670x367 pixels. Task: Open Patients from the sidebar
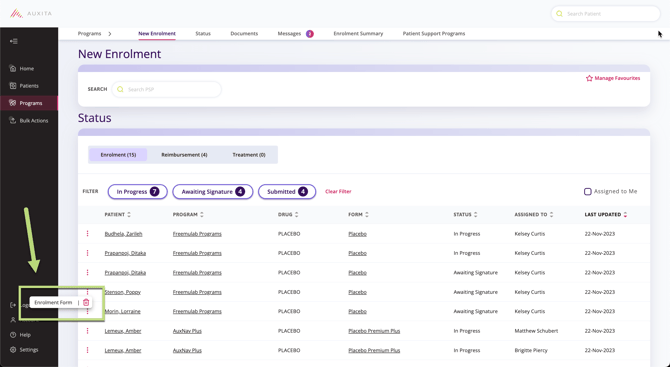click(x=24, y=86)
